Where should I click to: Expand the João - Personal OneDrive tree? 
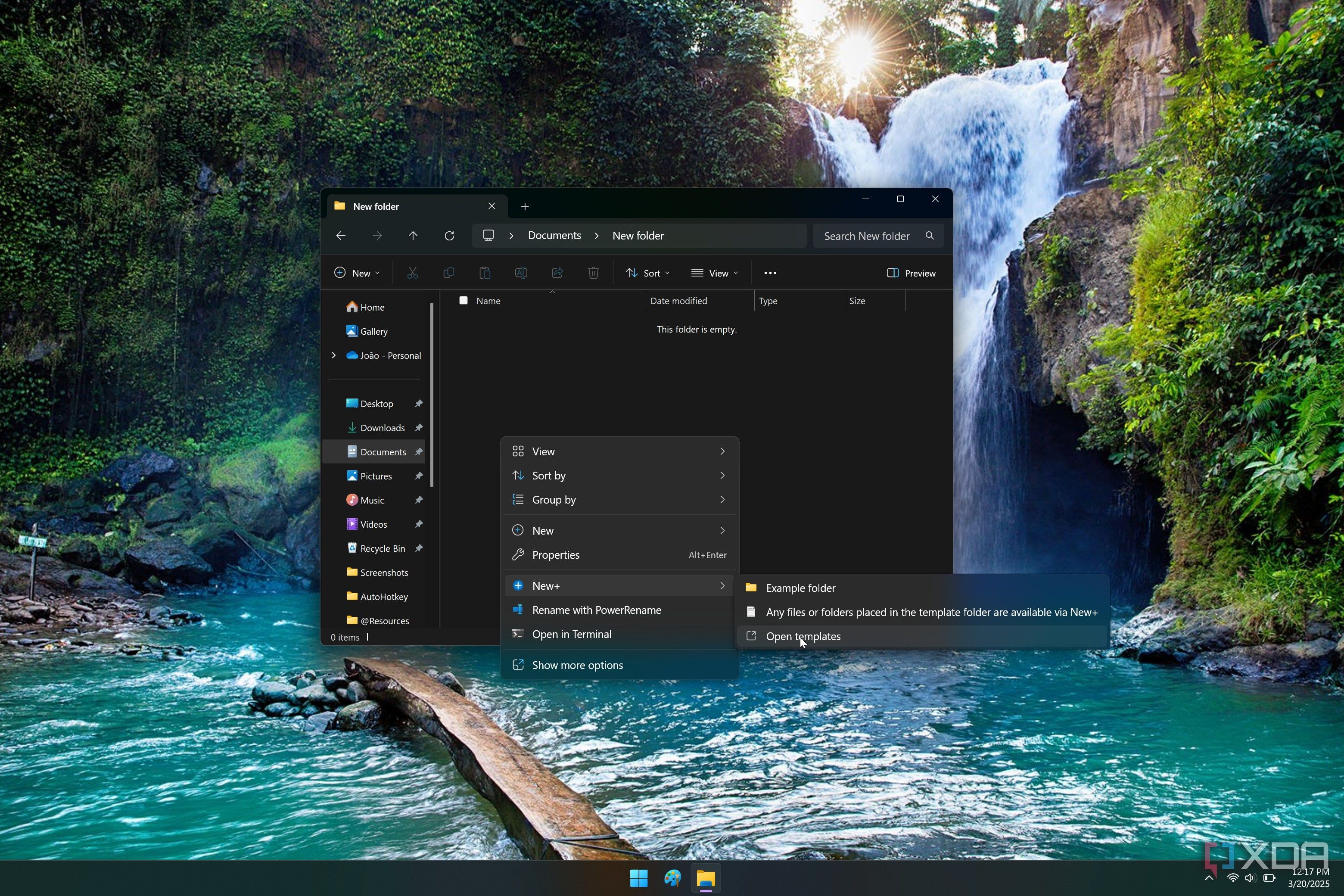[x=334, y=355]
